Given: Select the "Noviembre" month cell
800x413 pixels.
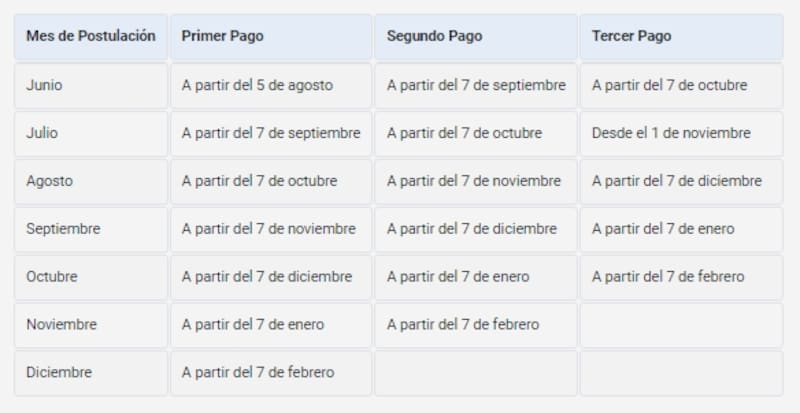Looking at the screenshot, I should point(61,325).
